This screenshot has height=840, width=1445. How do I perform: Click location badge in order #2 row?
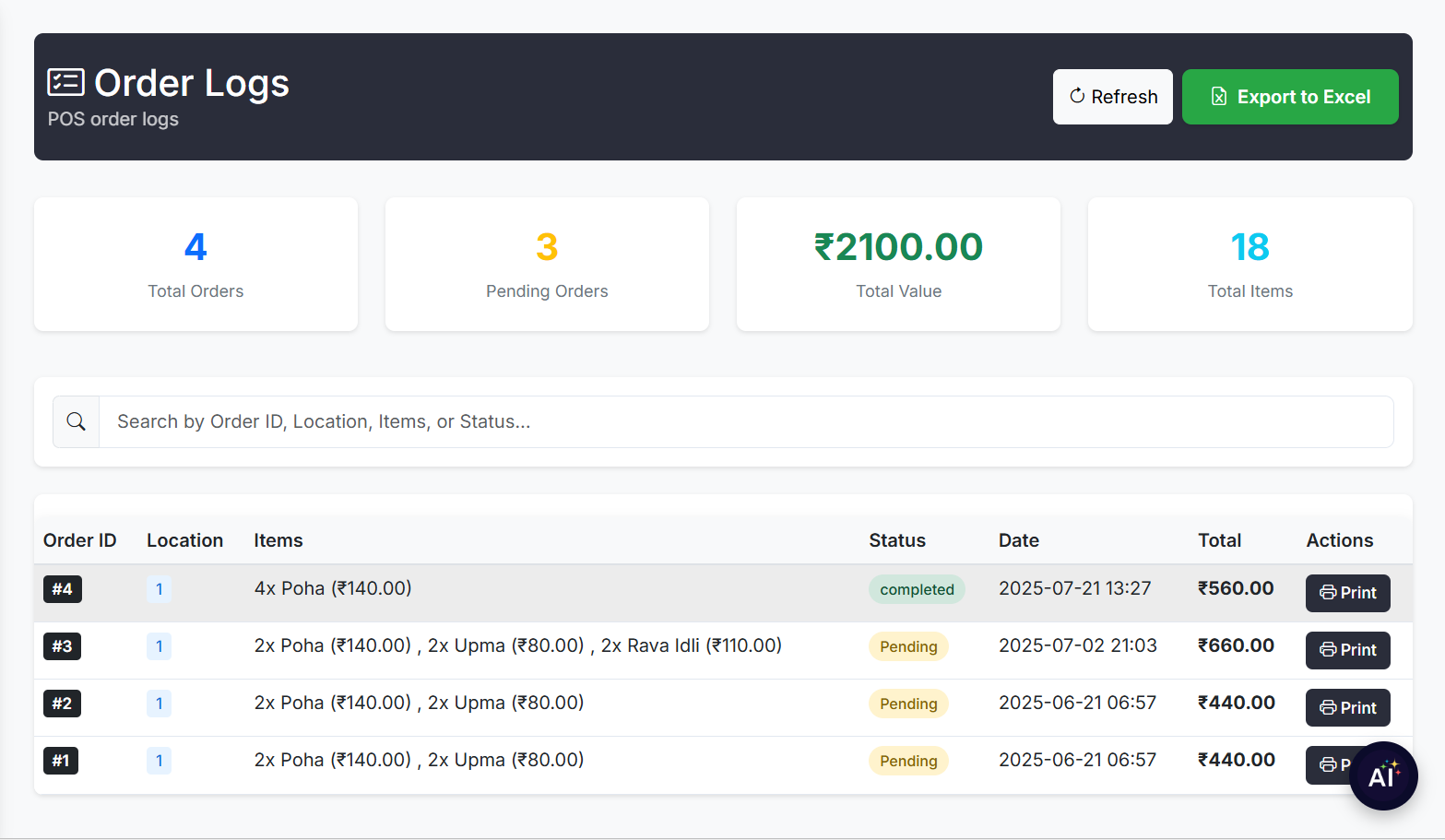click(159, 704)
